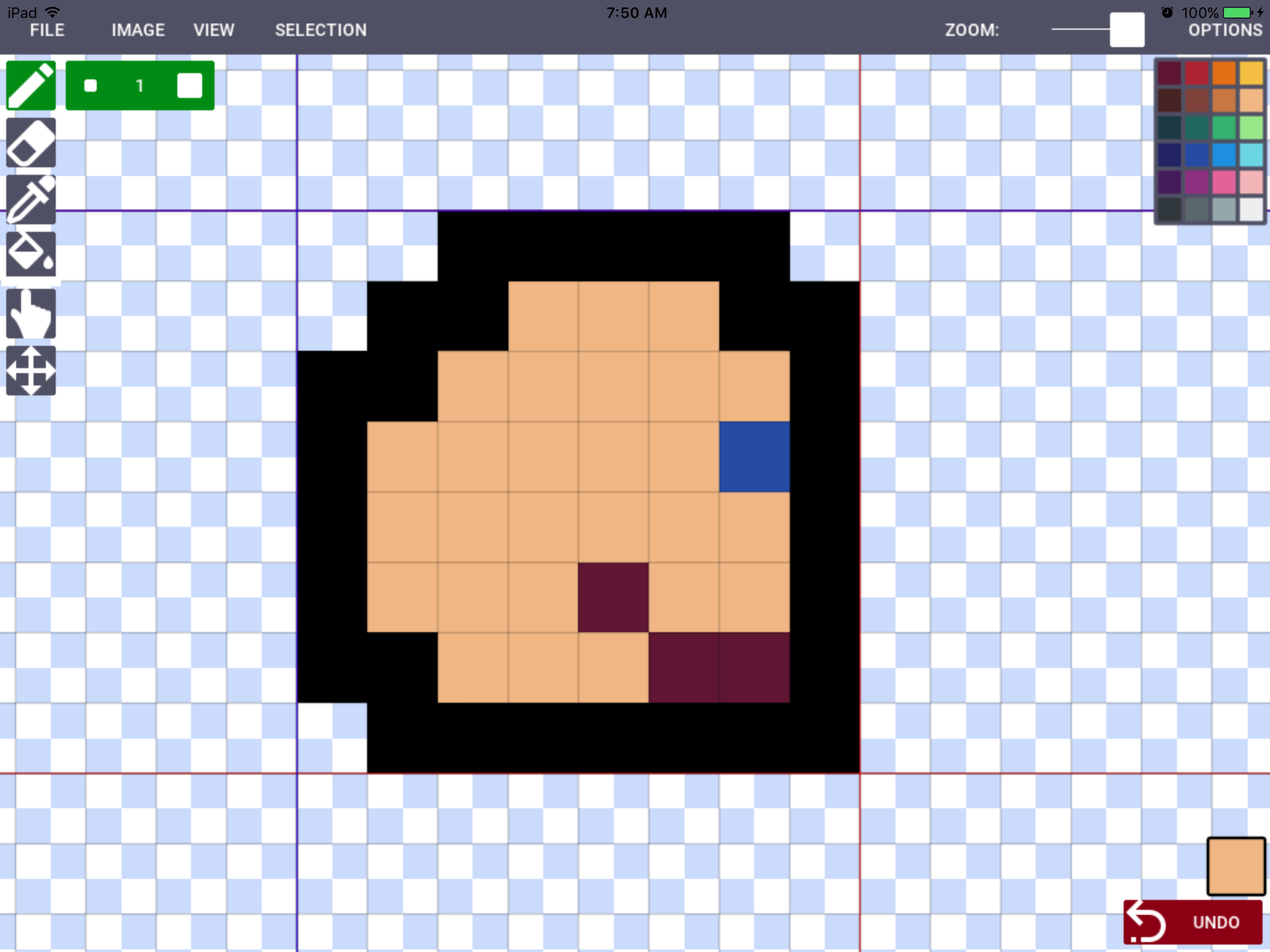Pick hot pink from the palette

click(1224, 182)
